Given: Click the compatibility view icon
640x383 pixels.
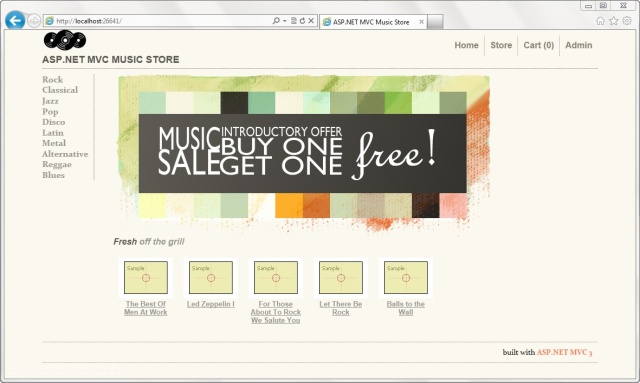Looking at the screenshot, I should 293,20.
